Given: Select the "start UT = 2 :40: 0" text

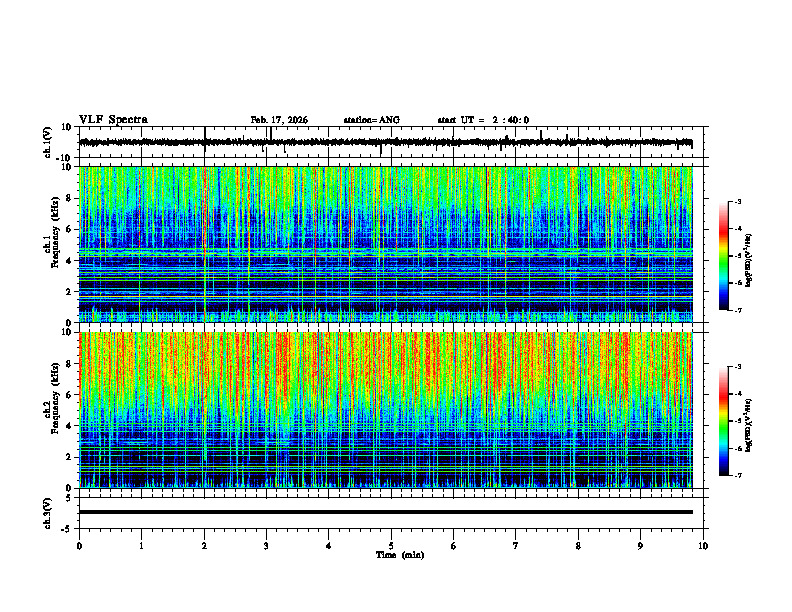Looking at the screenshot, I should (x=483, y=120).
